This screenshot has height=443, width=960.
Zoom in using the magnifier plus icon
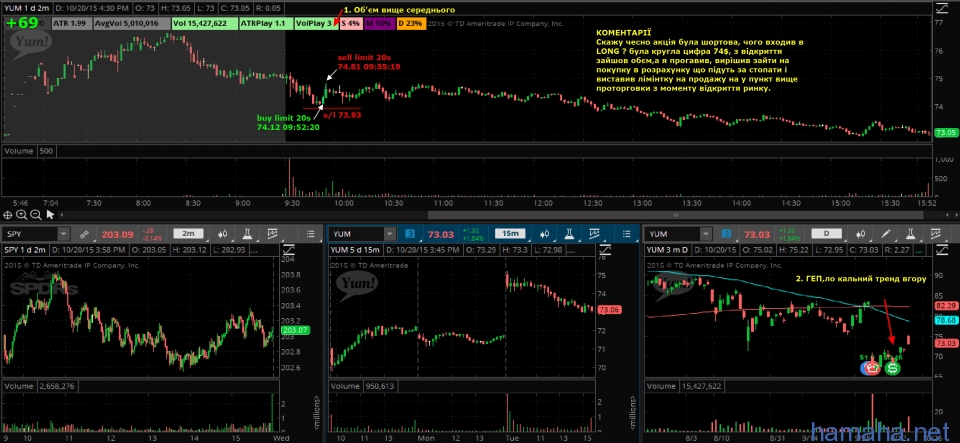coord(21,214)
